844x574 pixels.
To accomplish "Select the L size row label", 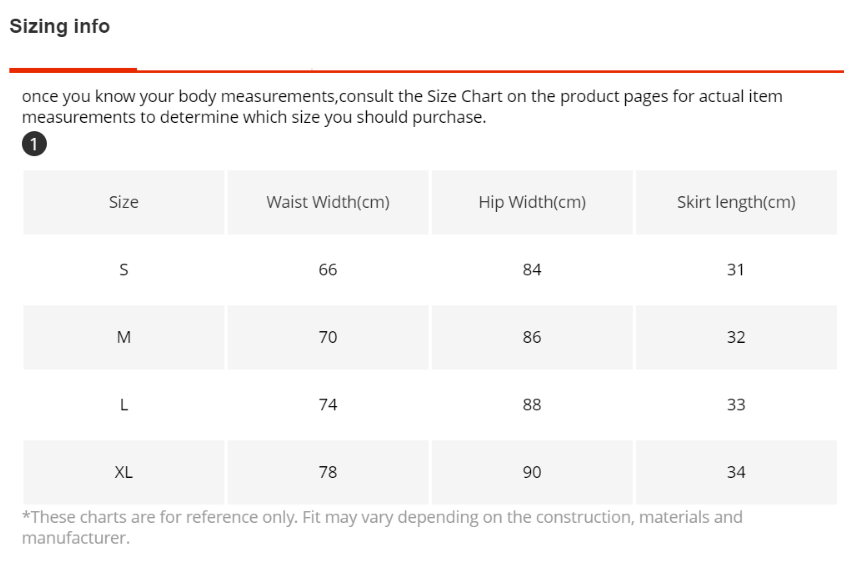I will coord(124,404).
